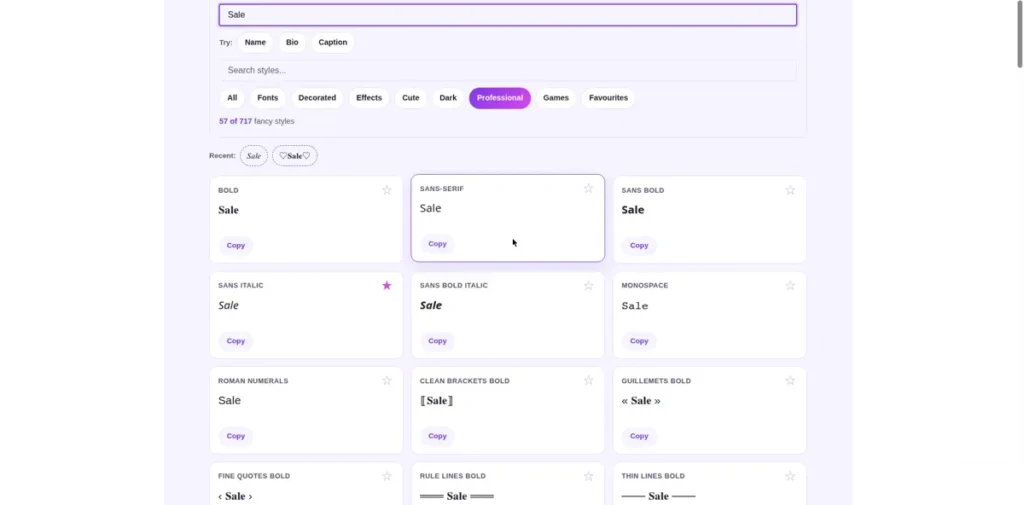
Task: Favourite the Monospace style star
Action: point(790,285)
